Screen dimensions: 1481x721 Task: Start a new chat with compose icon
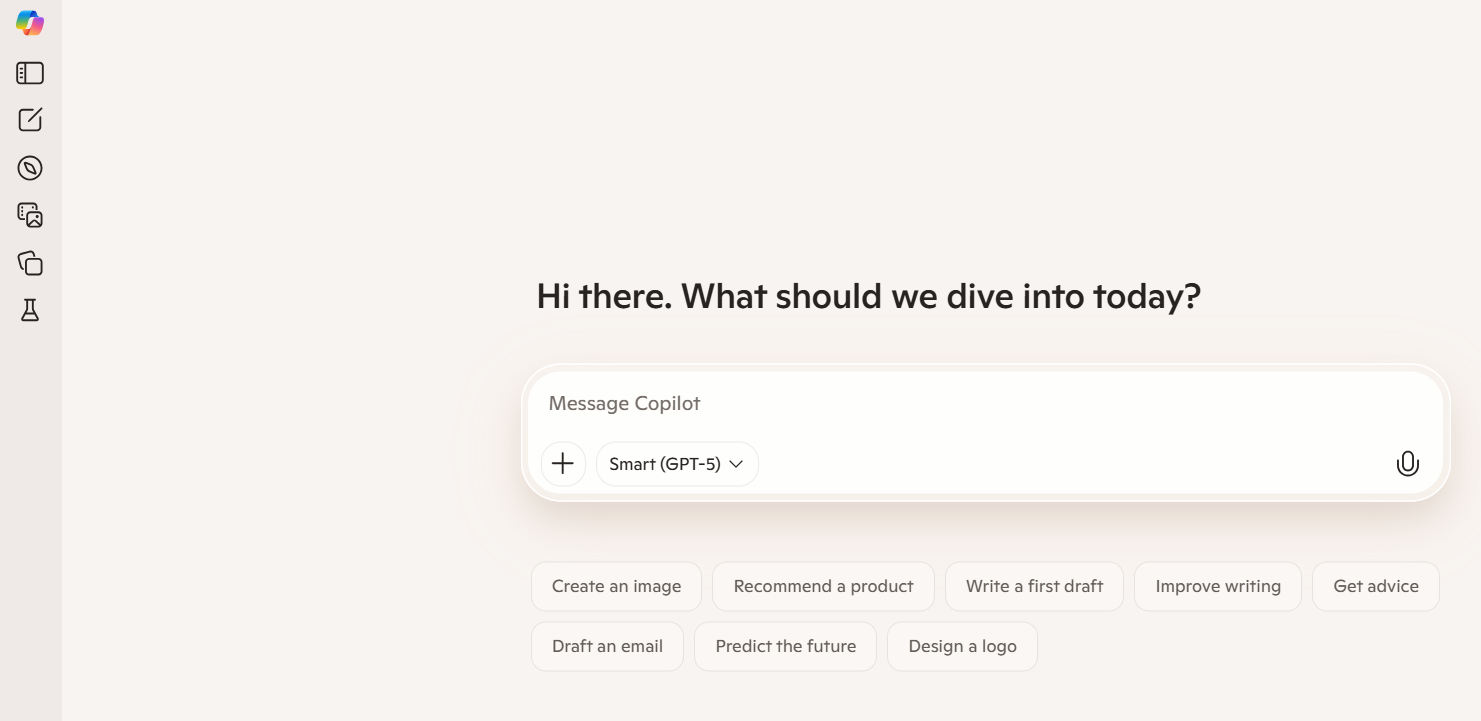tap(30, 120)
